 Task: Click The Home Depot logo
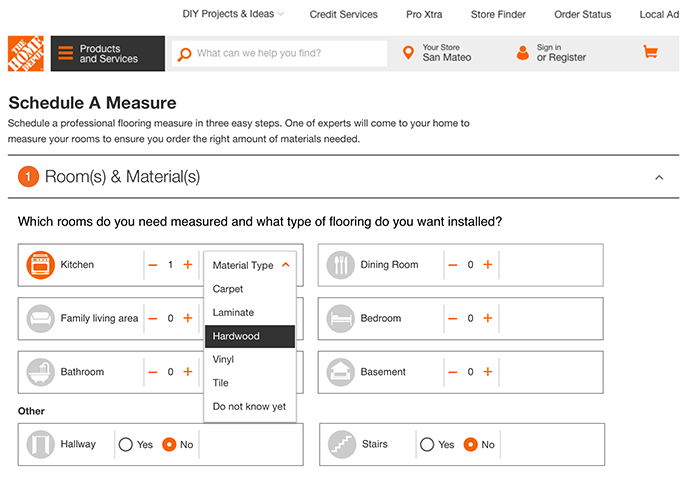coord(25,54)
